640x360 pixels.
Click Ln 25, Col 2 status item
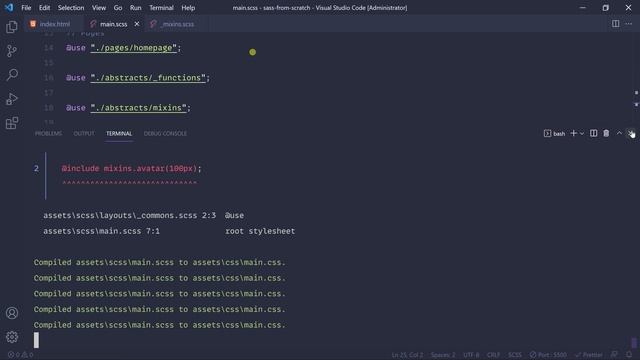pyautogui.click(x=407, y=355)
